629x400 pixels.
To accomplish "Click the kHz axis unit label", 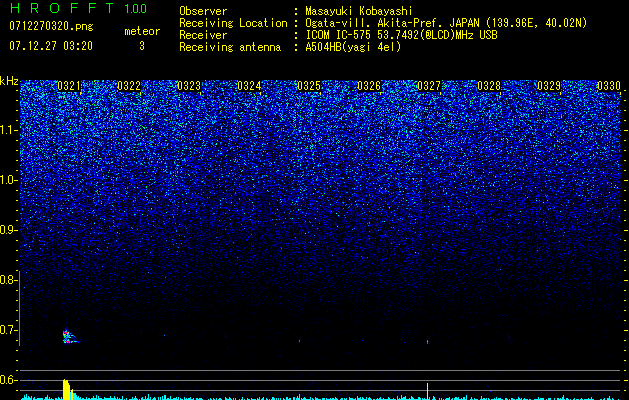I will (9, 81).
